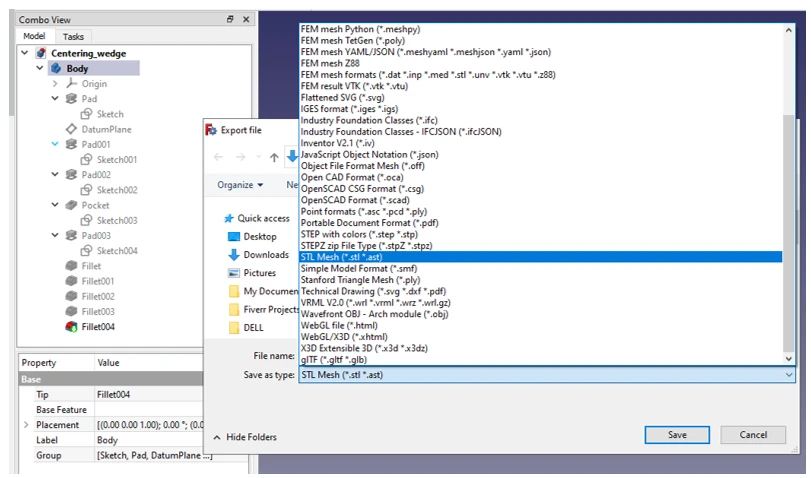Click the Up arrow in Export file dialog
The image size is (811, 478).
tap(274, 157)
